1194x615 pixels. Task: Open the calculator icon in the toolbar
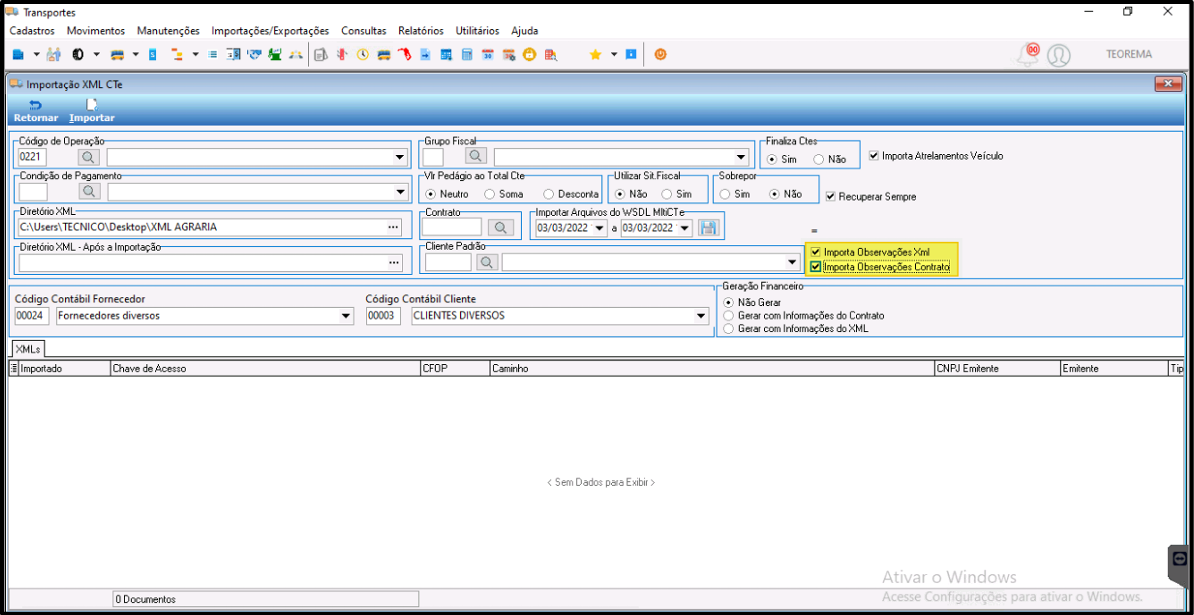coord(467,55)
